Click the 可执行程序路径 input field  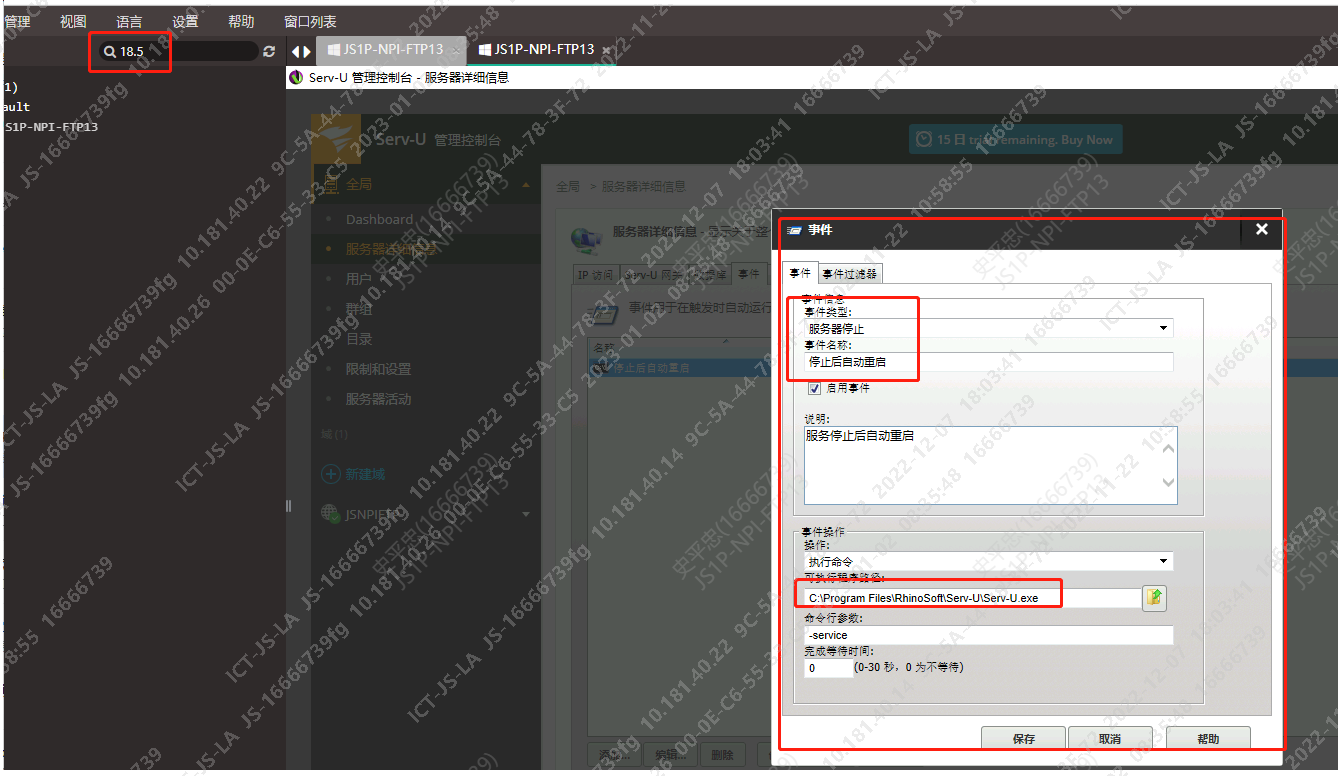[x=972, y=598]
